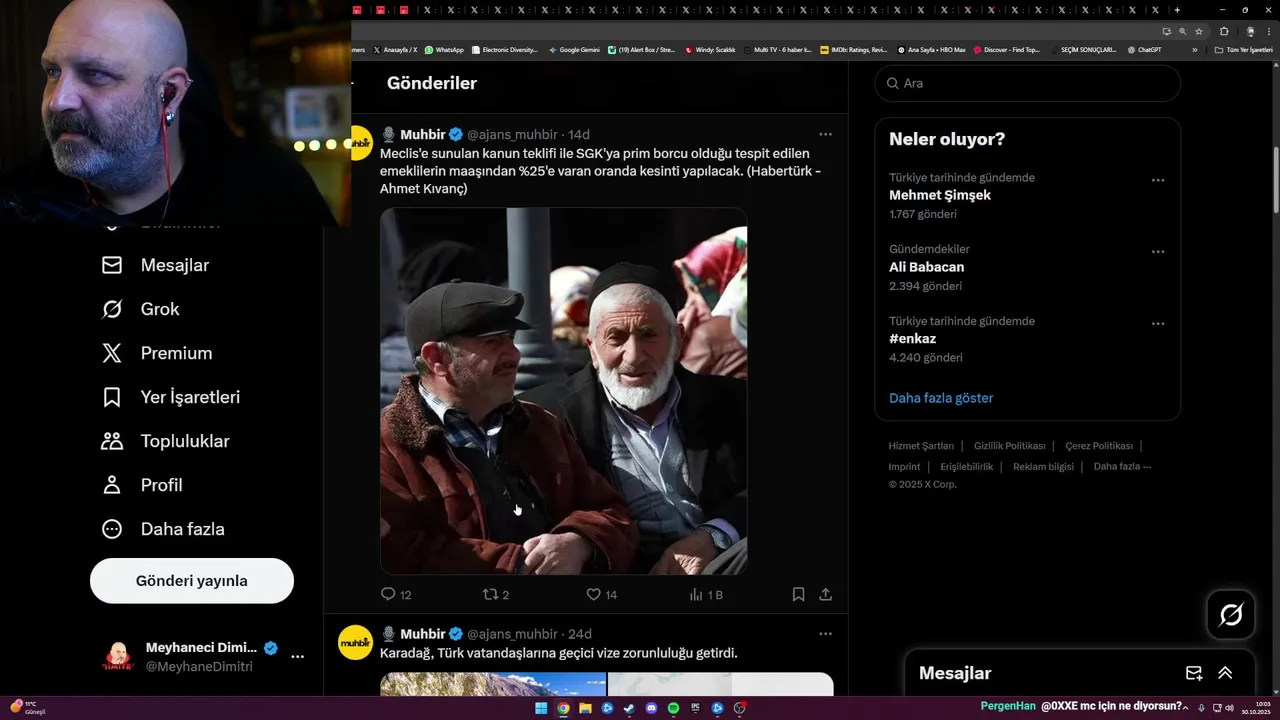Open Ali Babacan trending topic
This screenshot has width=1280, height=720.
pyautogui.click(x=927, y=267)
